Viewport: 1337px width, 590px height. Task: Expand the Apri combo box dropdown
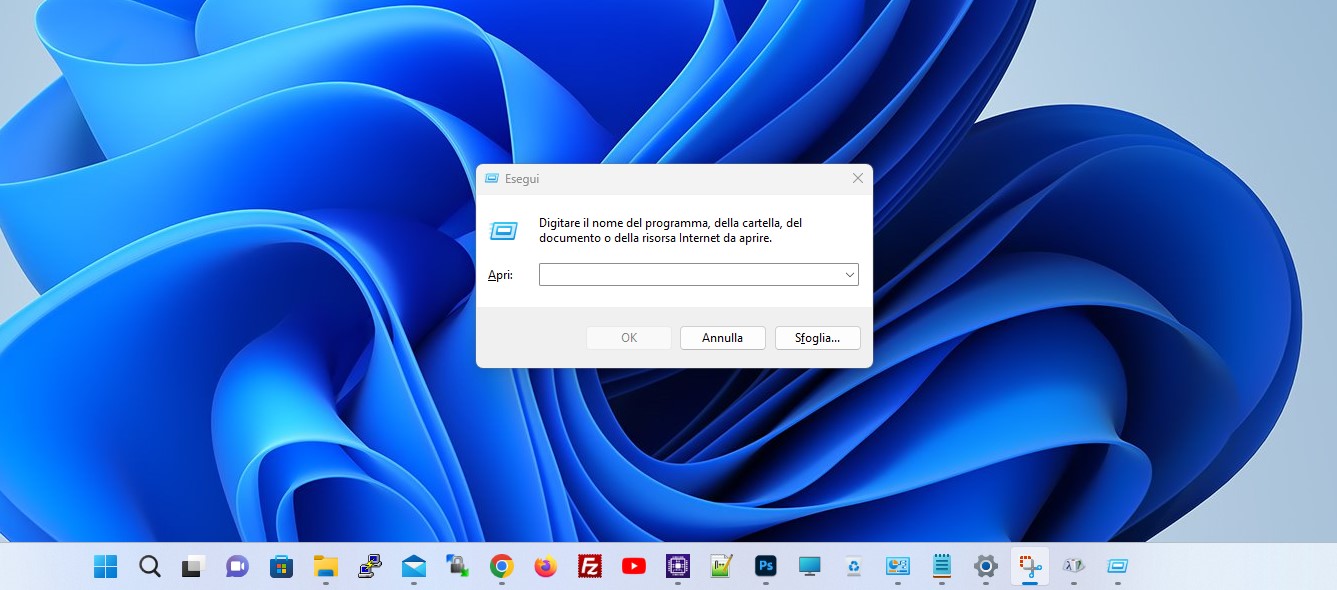point(849,274)
